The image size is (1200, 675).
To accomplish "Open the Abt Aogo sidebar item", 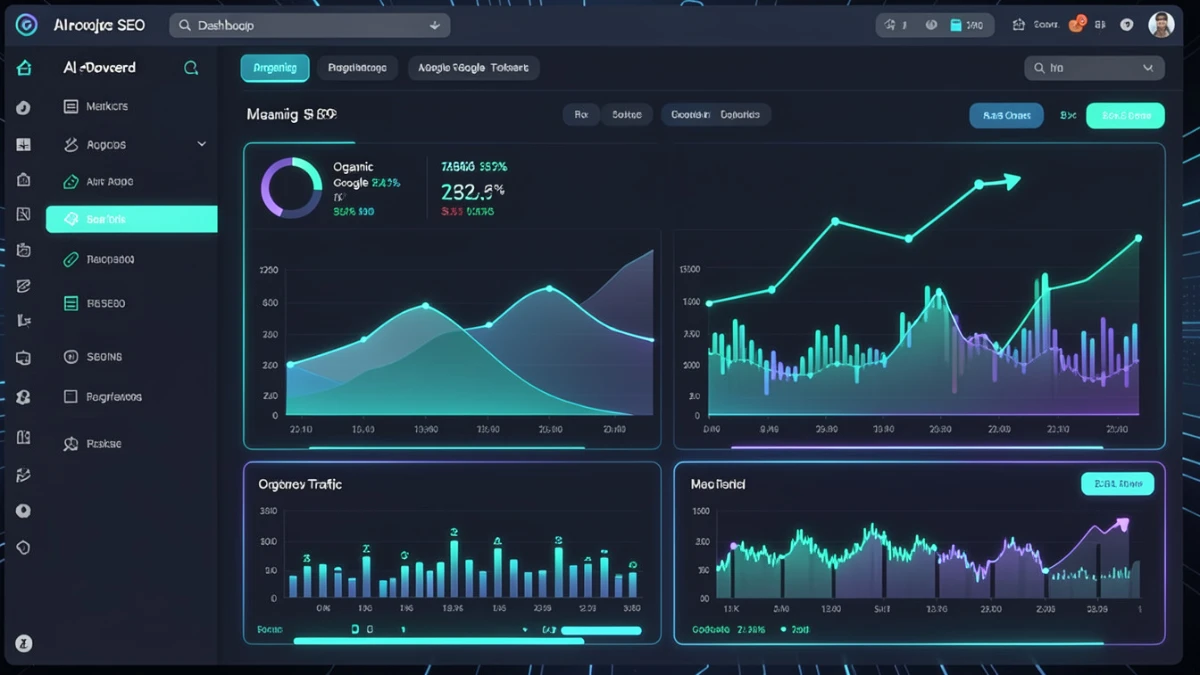I will coord(98,182).
